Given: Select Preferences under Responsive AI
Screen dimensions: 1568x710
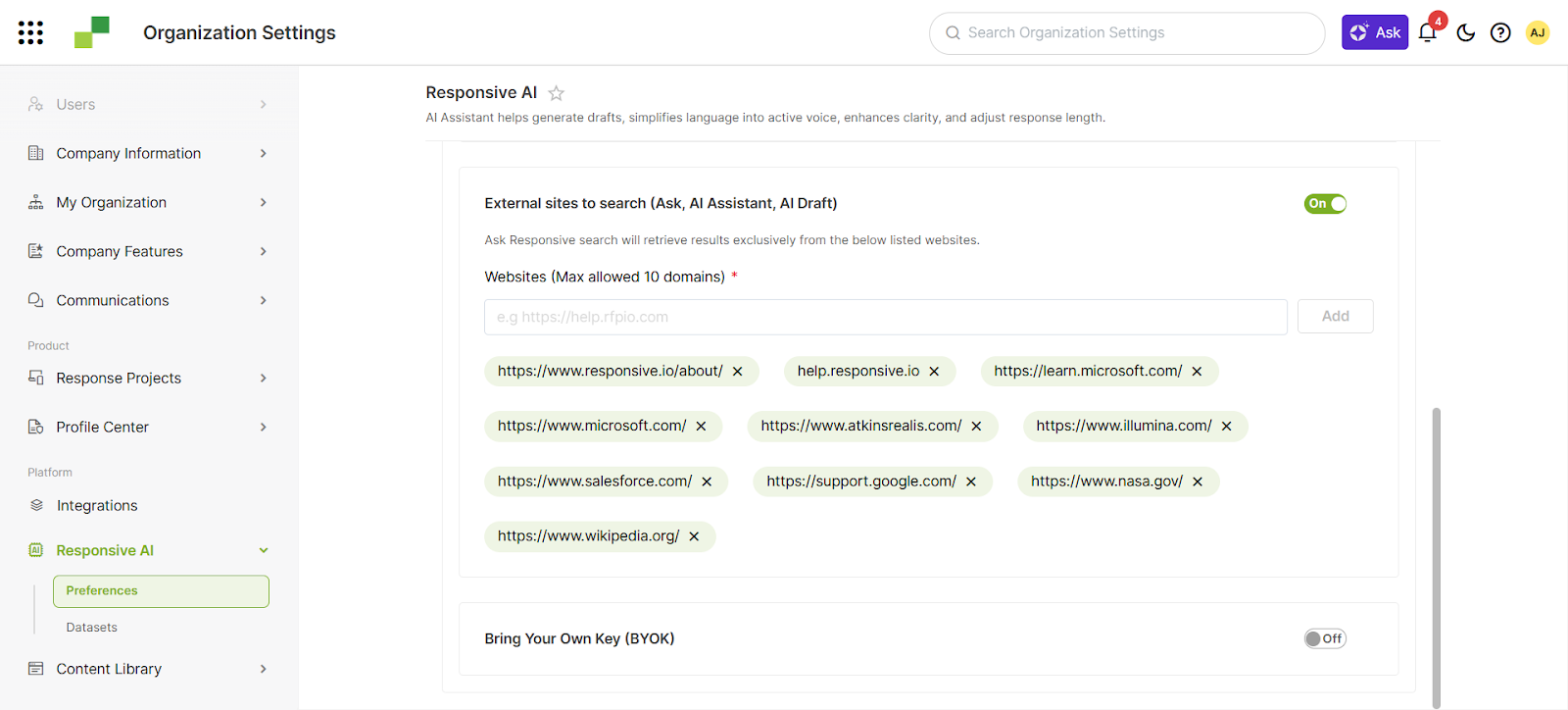Looking at the screenshot, I should (161, 591).
